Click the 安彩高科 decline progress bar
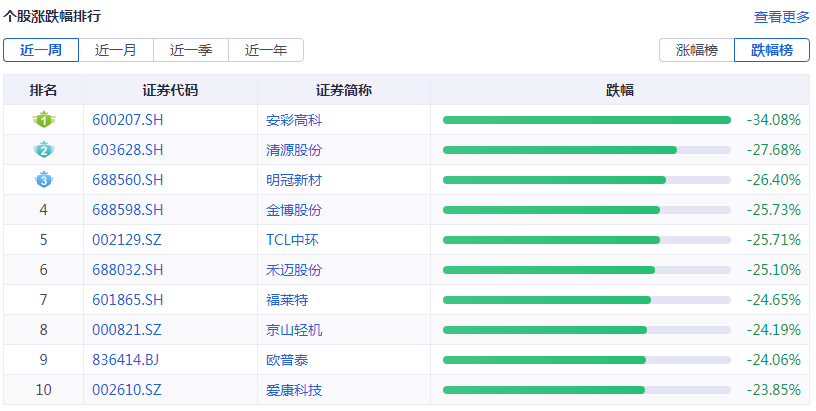The image size is (816, 411). coord(586,120)
